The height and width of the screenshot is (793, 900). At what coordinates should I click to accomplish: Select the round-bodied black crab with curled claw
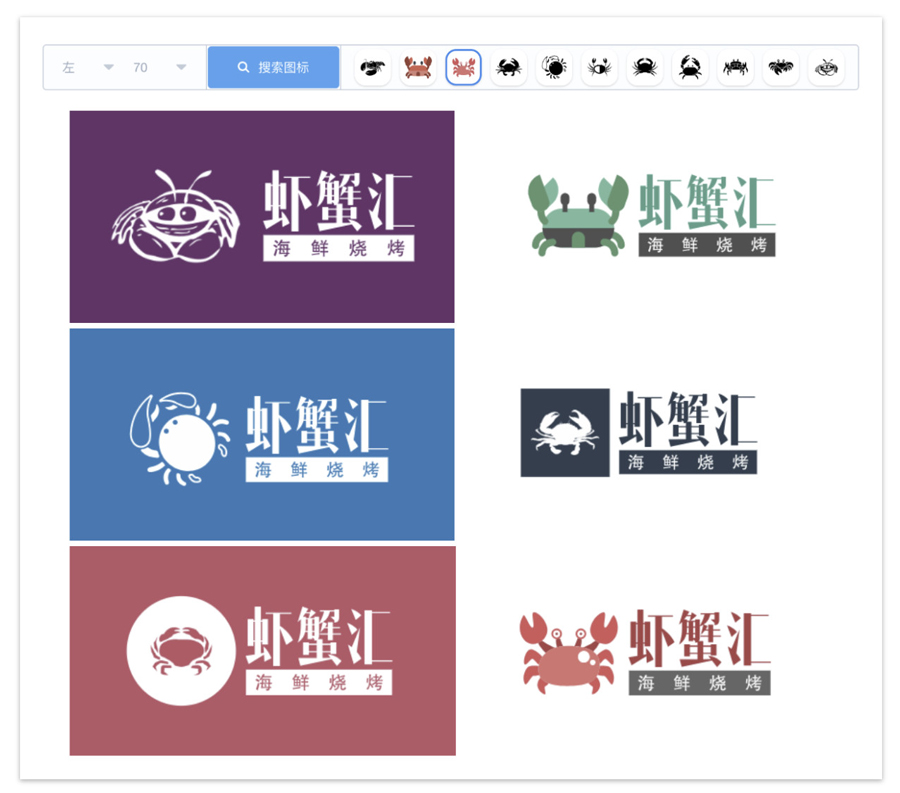coord(554,68)
